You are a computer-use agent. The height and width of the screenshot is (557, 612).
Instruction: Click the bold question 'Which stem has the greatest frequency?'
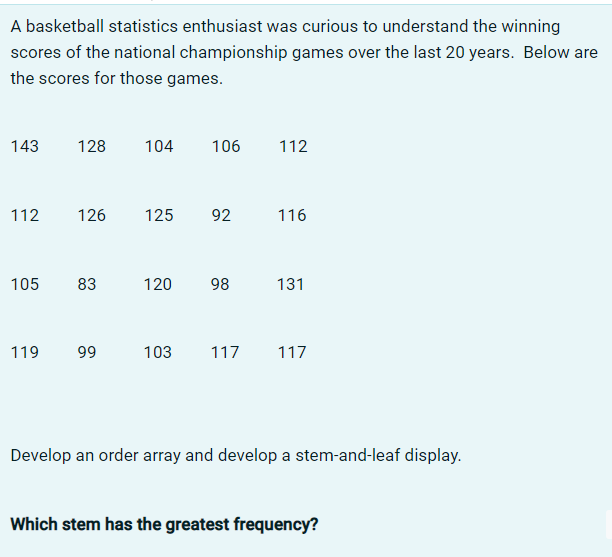pyautogui.click(x=164, y=524)
